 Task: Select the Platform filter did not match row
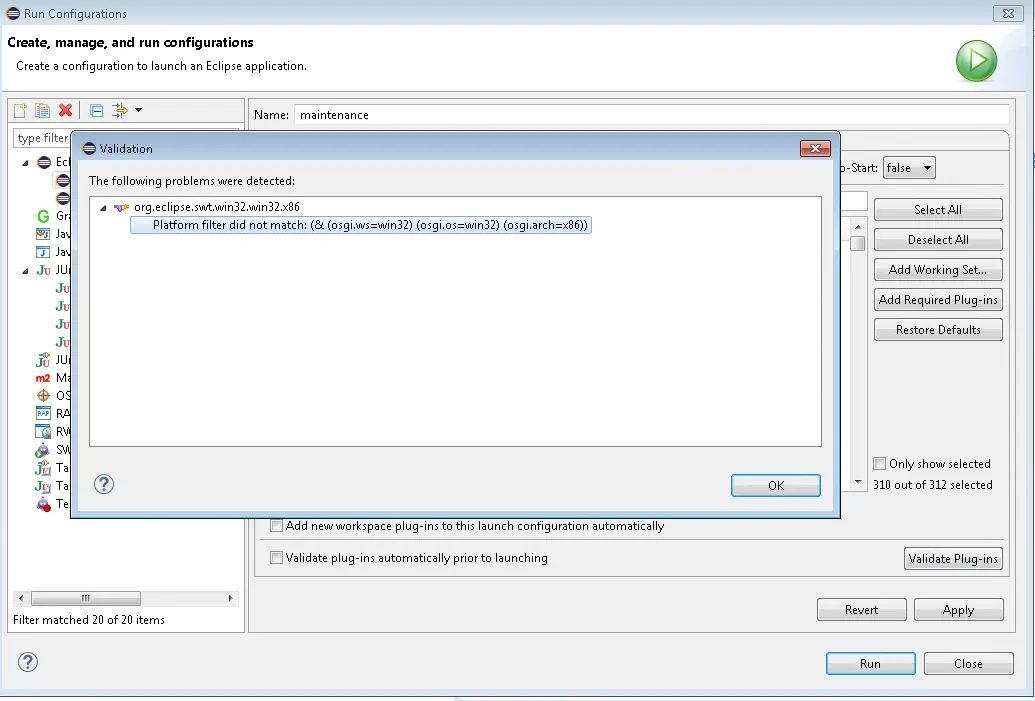(x=360, y=225)
